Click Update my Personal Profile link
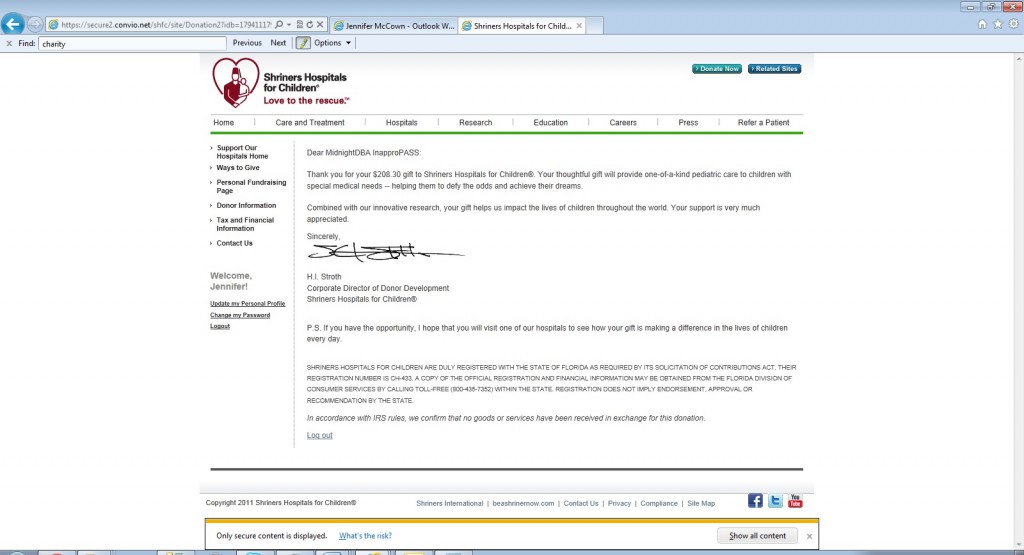1024x555 pixels. (x=248, y=304)
